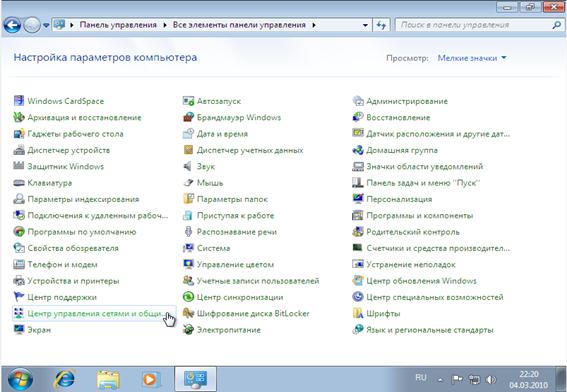
Task: Click the Мышь icon
Action: tap(188, 183)
